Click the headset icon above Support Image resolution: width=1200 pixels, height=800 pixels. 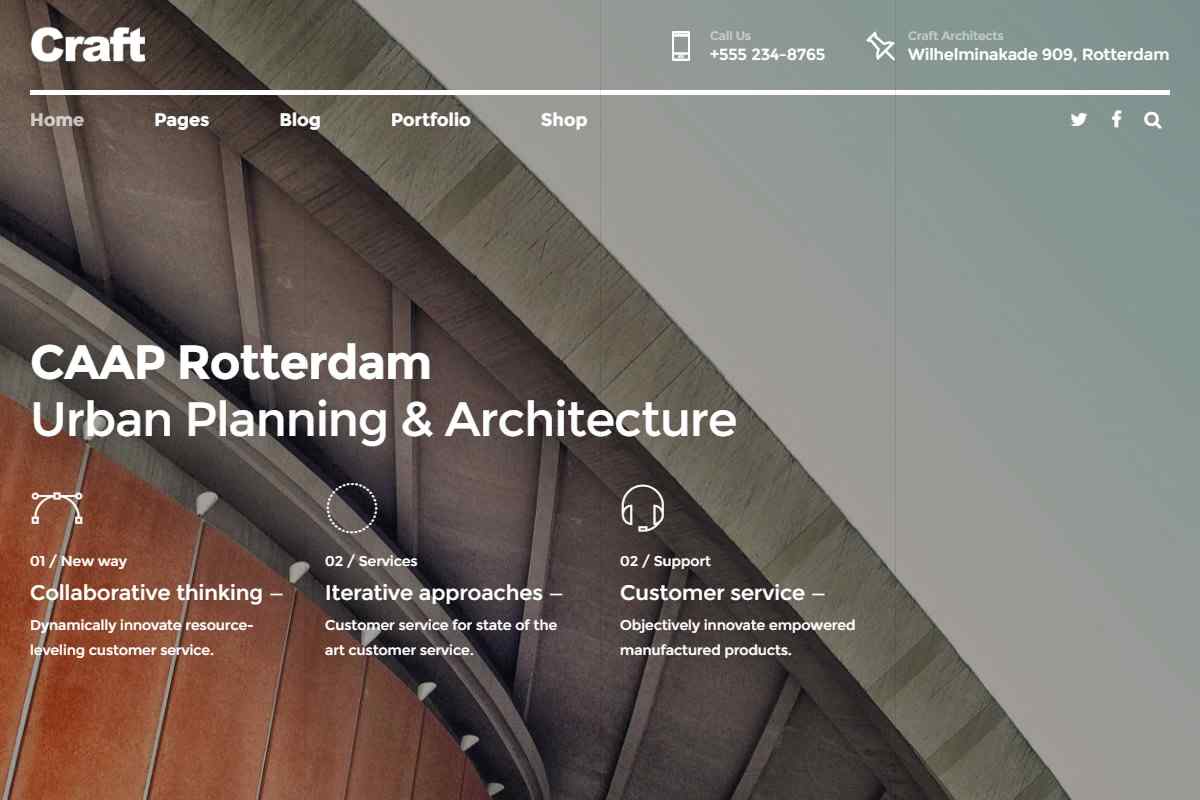[642, 508]
